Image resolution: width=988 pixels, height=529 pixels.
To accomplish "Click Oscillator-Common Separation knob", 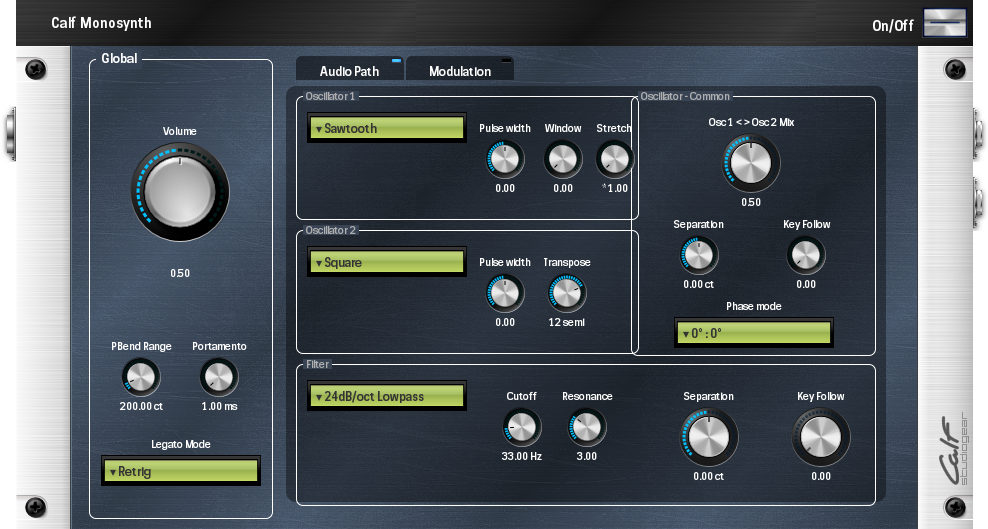I will (x=699, y=256).
